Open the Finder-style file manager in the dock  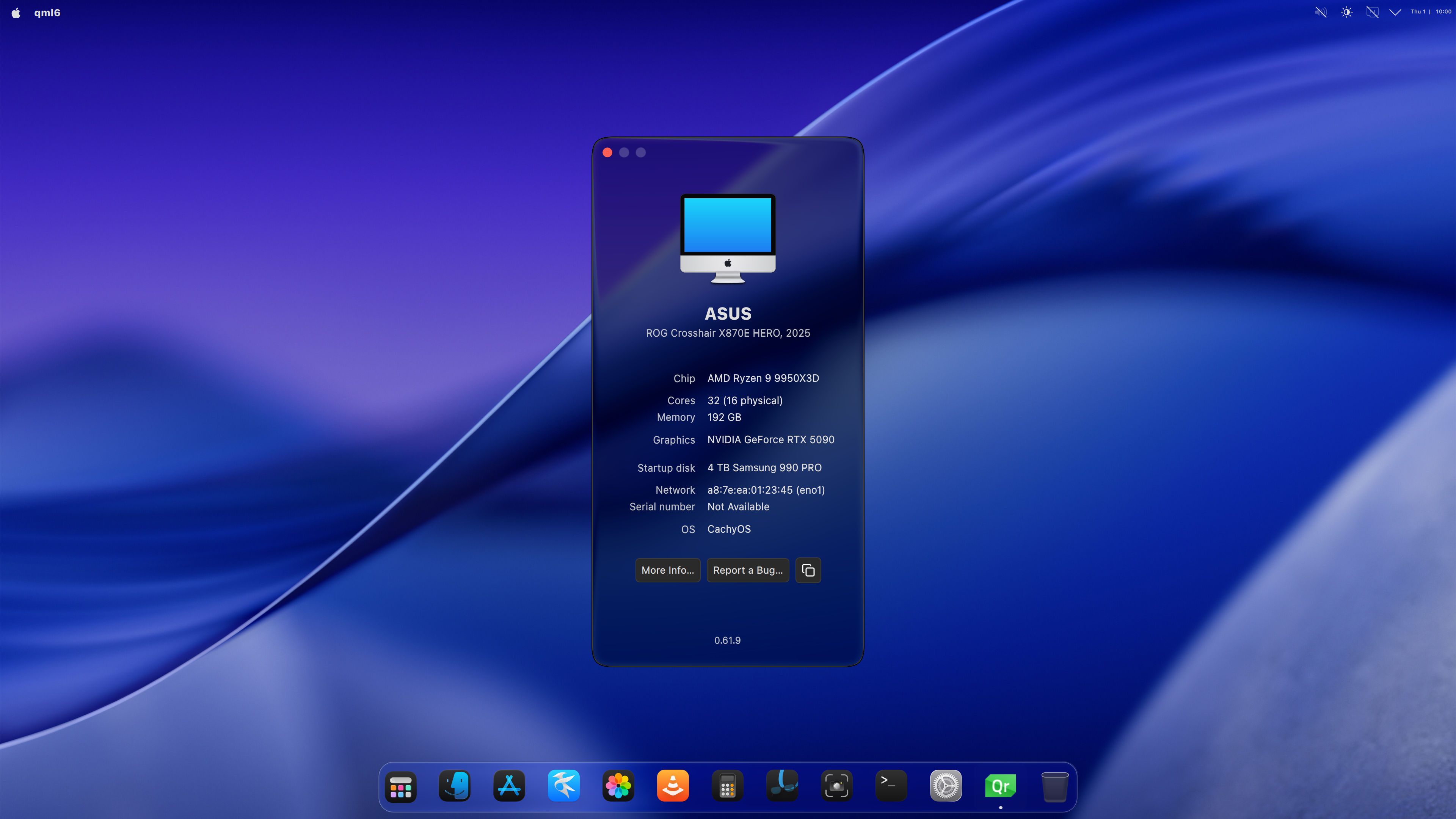tap(455, 786)
